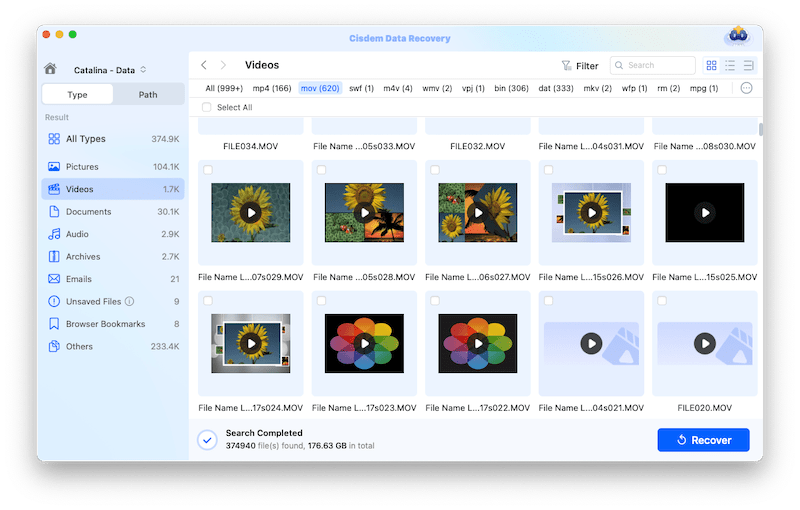Screen dimensions: 800x510
Task: Switch to grid thumbnail view
Action: (711, 66)
